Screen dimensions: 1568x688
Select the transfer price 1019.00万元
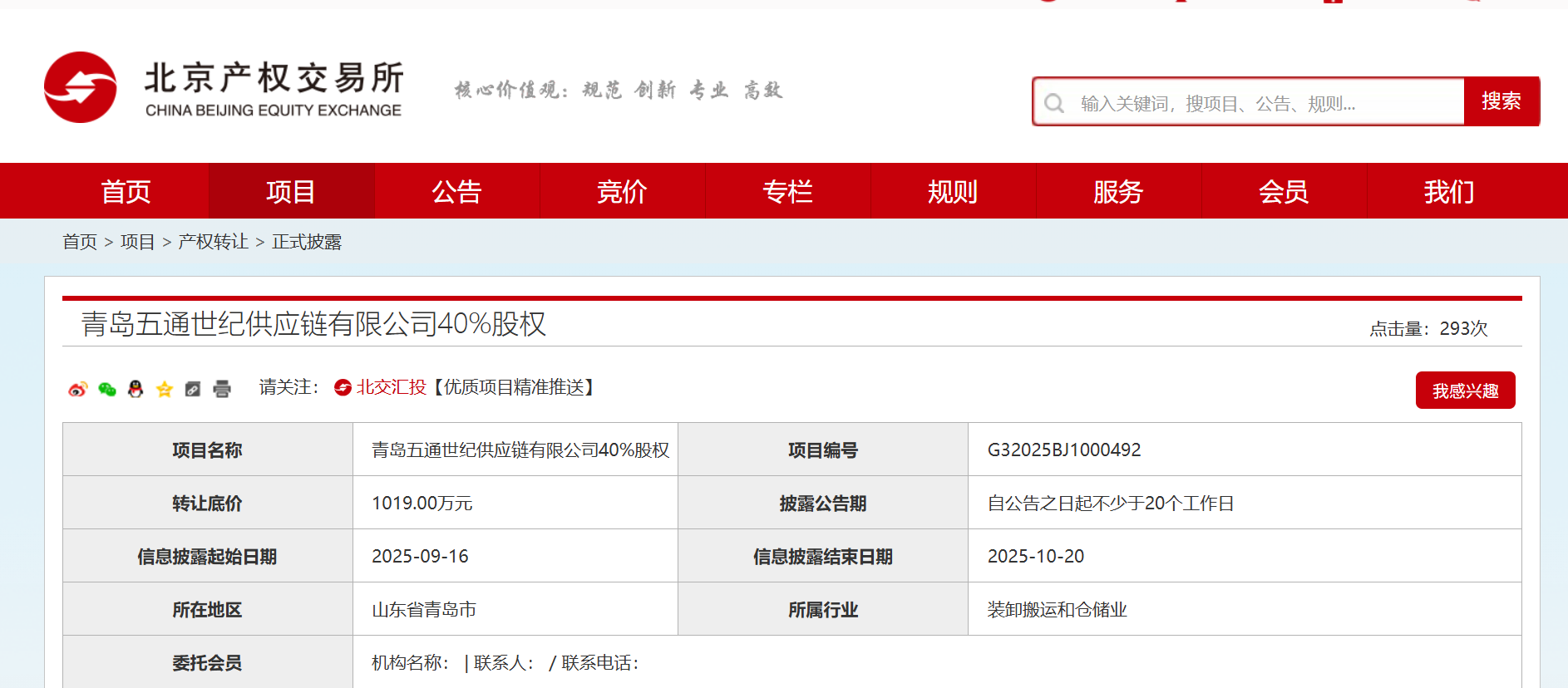tap(422, 503)
